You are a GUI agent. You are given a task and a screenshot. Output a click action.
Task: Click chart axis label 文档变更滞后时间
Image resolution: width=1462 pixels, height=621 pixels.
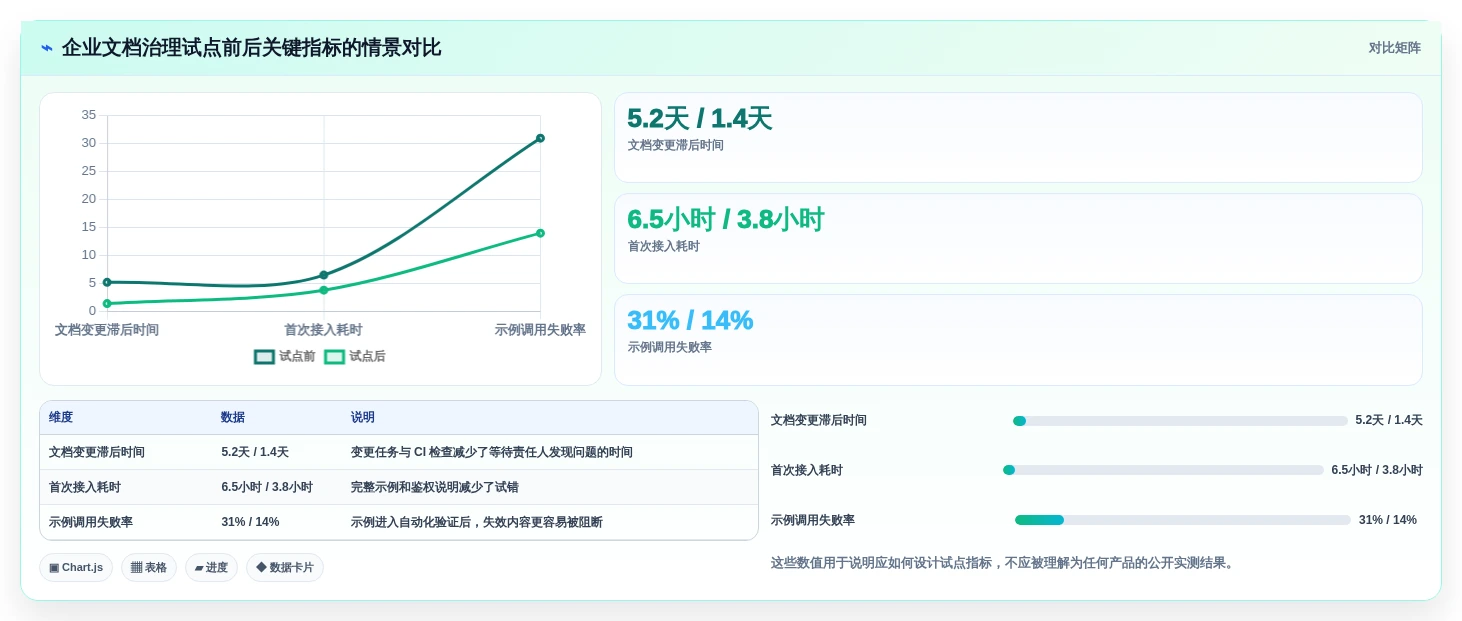(x=107, y=330)
